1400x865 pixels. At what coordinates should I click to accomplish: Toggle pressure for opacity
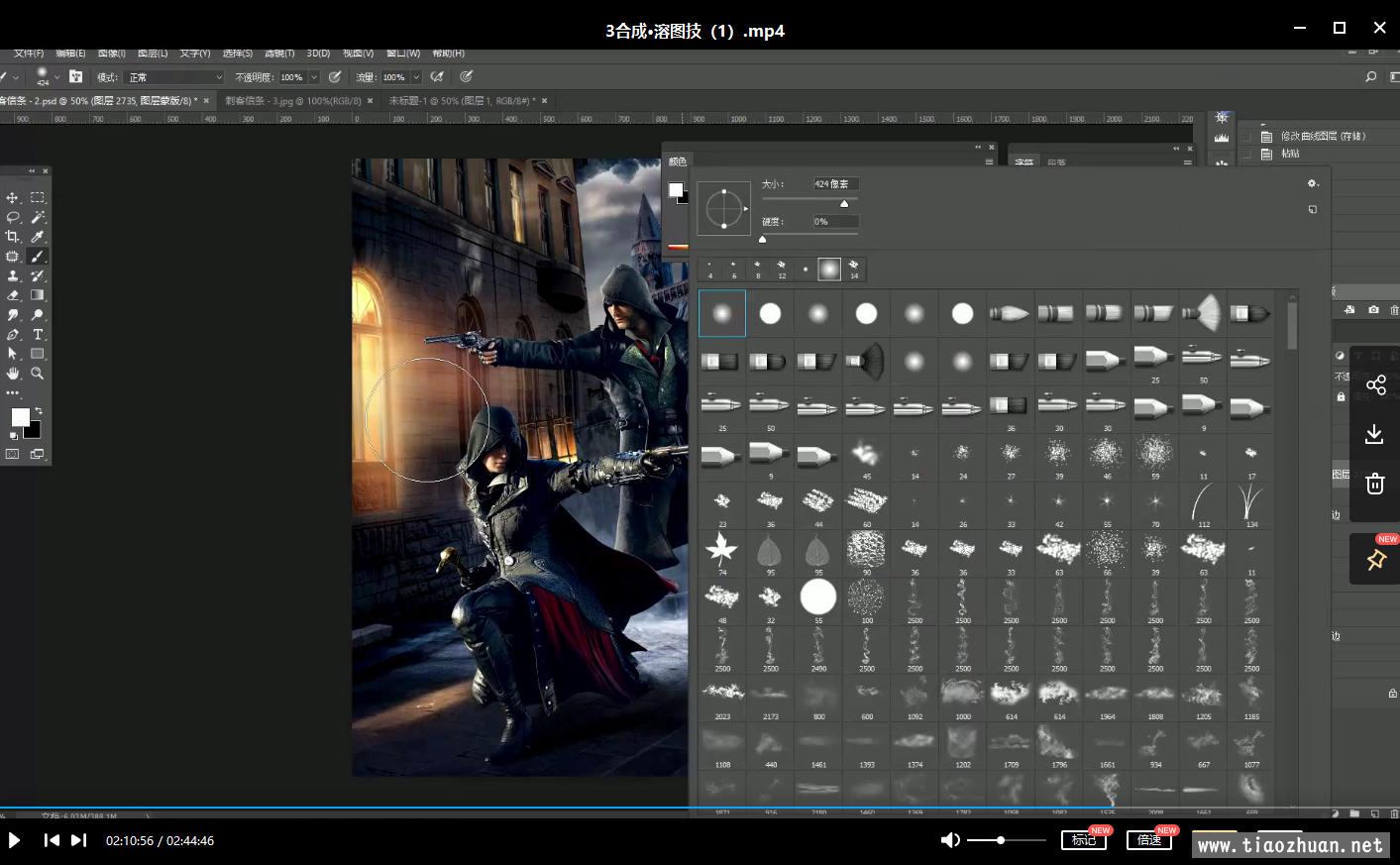(x=335, y=76)
